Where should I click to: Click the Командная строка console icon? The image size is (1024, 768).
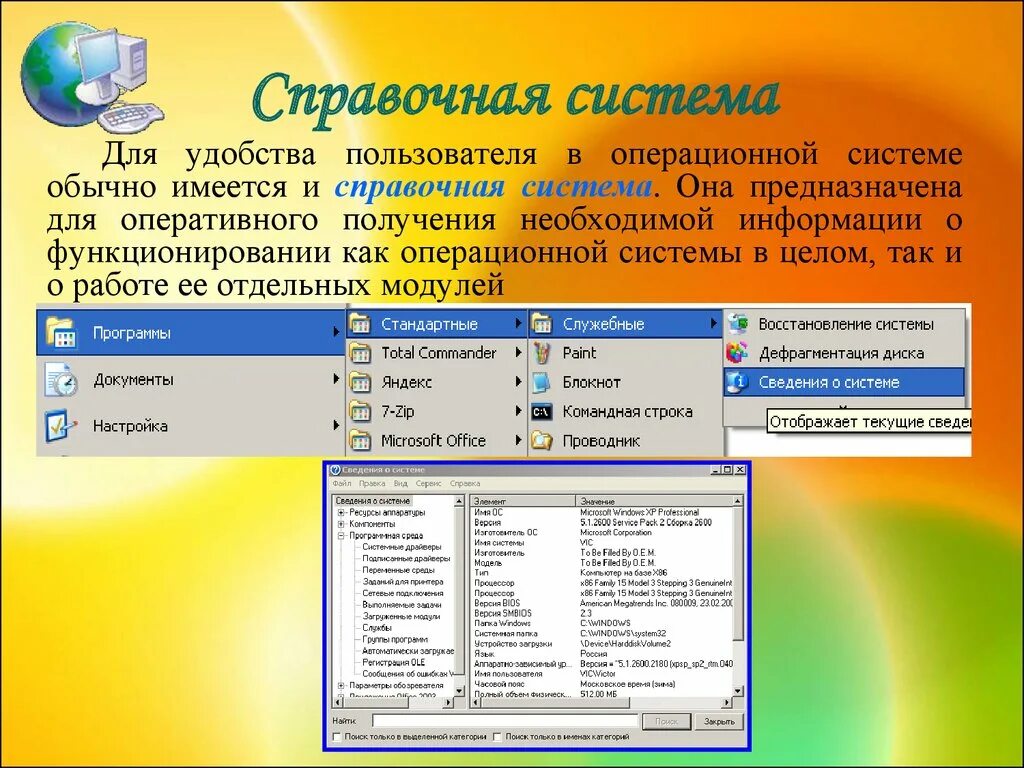tap(542, 412)
